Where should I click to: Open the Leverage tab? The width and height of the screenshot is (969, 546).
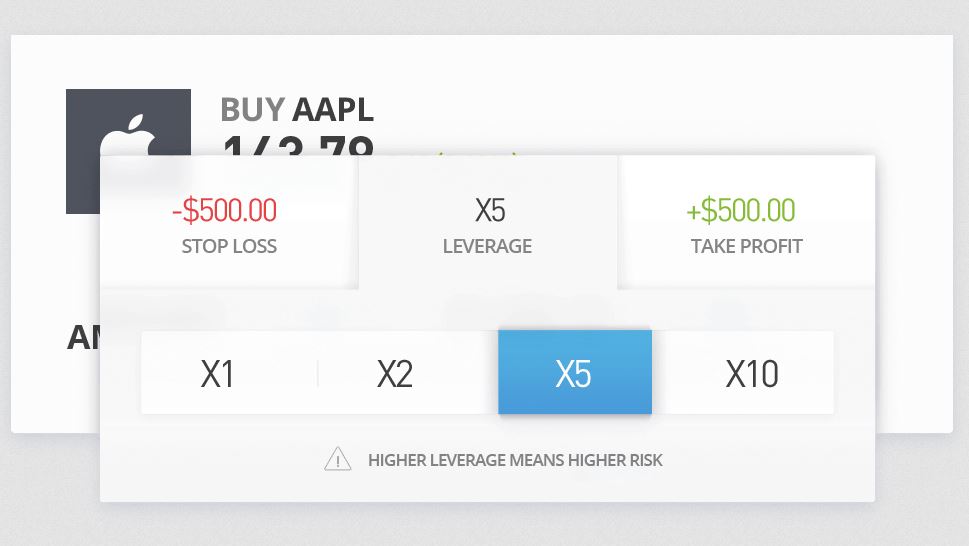pos(488,222)
